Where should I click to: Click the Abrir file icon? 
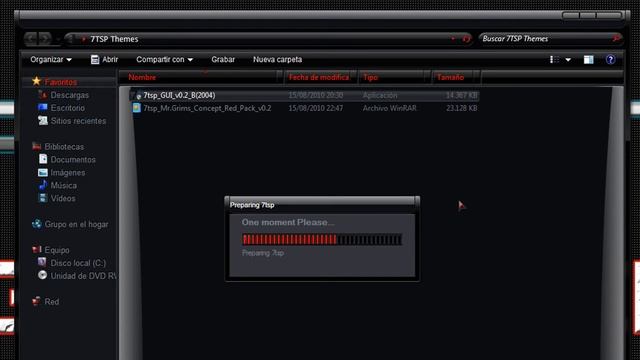[x=95, y=60]
